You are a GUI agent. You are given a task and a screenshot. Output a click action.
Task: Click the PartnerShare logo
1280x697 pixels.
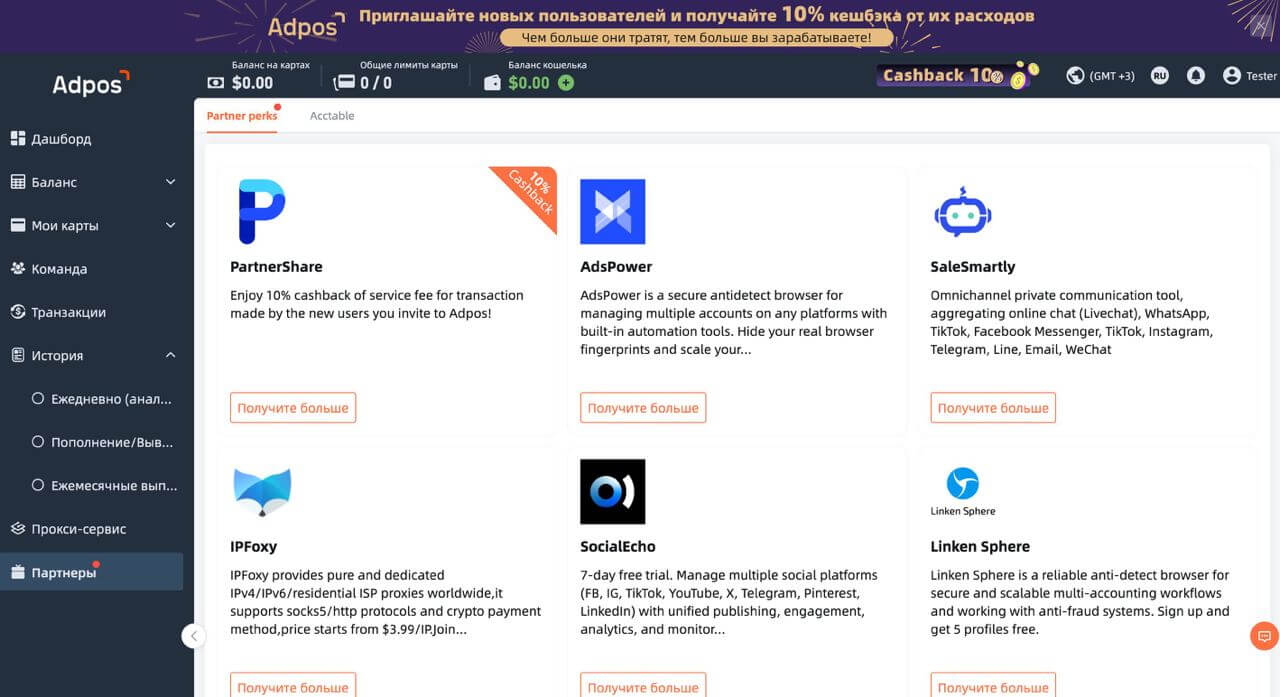(x=262, y=212)
